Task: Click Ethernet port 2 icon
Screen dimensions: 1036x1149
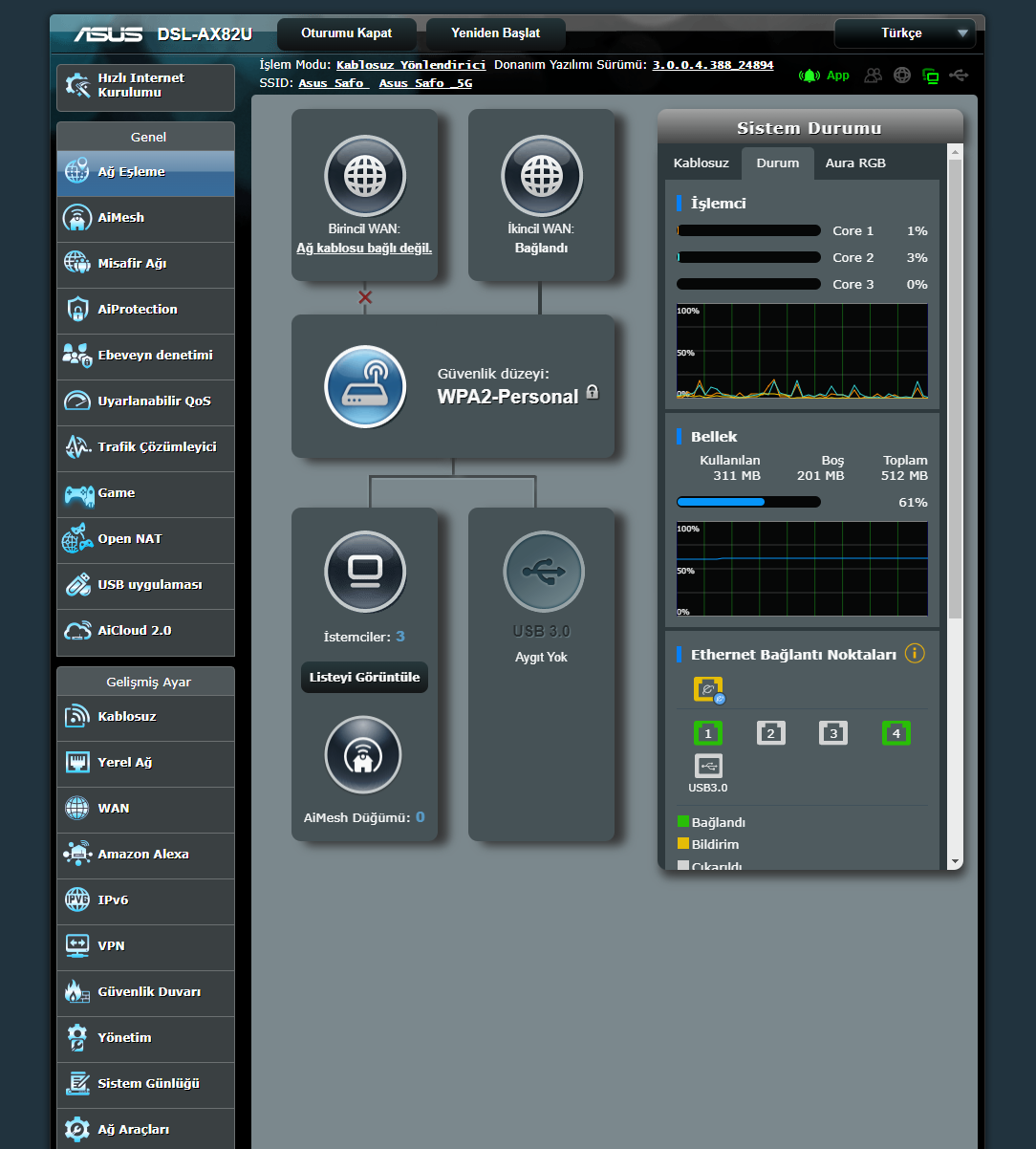Action: click(771, 733)
